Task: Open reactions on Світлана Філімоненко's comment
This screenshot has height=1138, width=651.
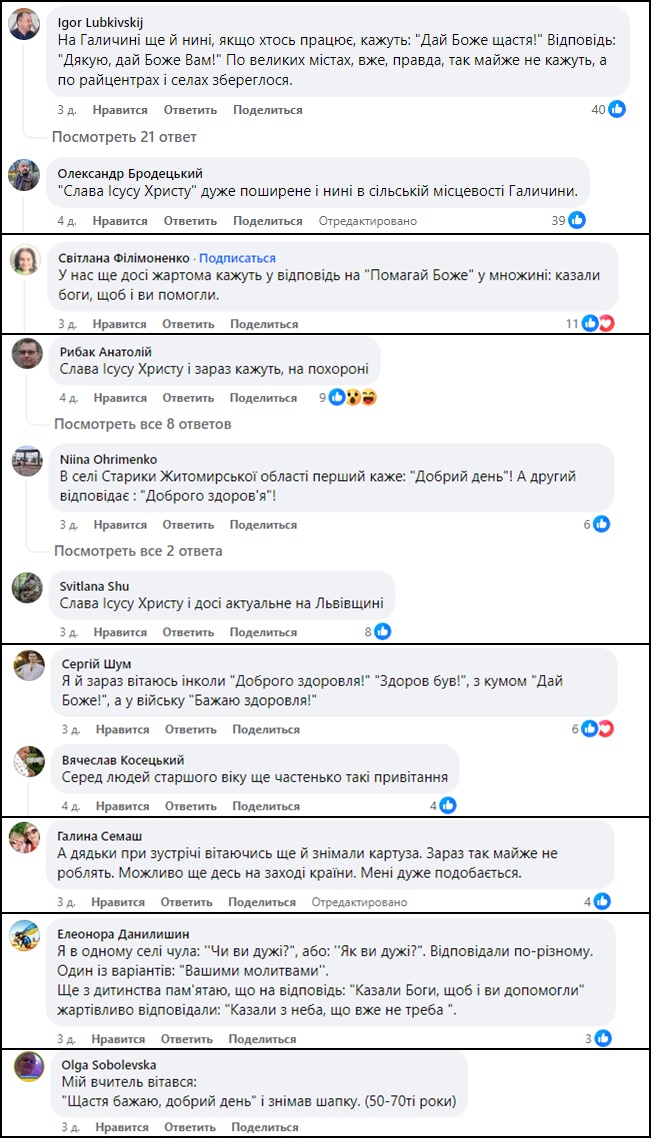Action: 597,323
